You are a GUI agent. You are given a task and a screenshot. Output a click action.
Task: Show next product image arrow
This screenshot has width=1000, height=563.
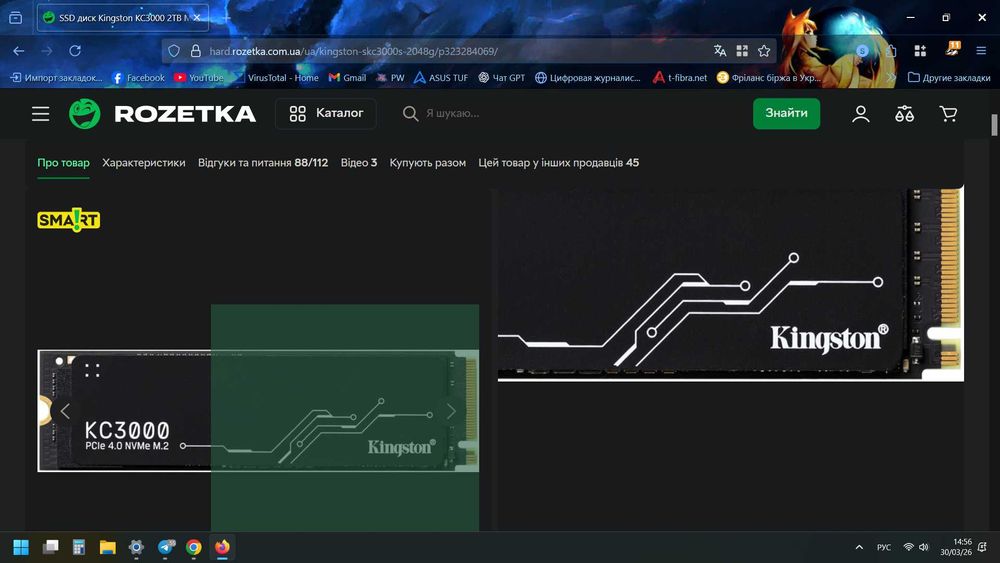point(452,411)
